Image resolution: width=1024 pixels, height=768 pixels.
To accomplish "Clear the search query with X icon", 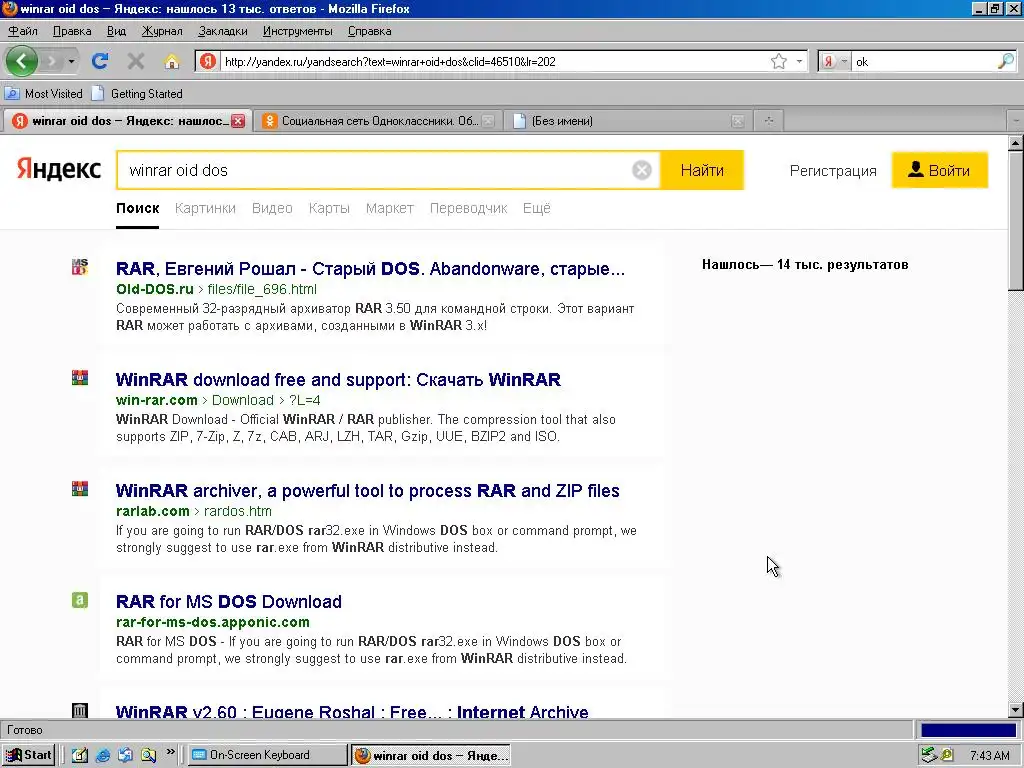I will coord(641,170).
